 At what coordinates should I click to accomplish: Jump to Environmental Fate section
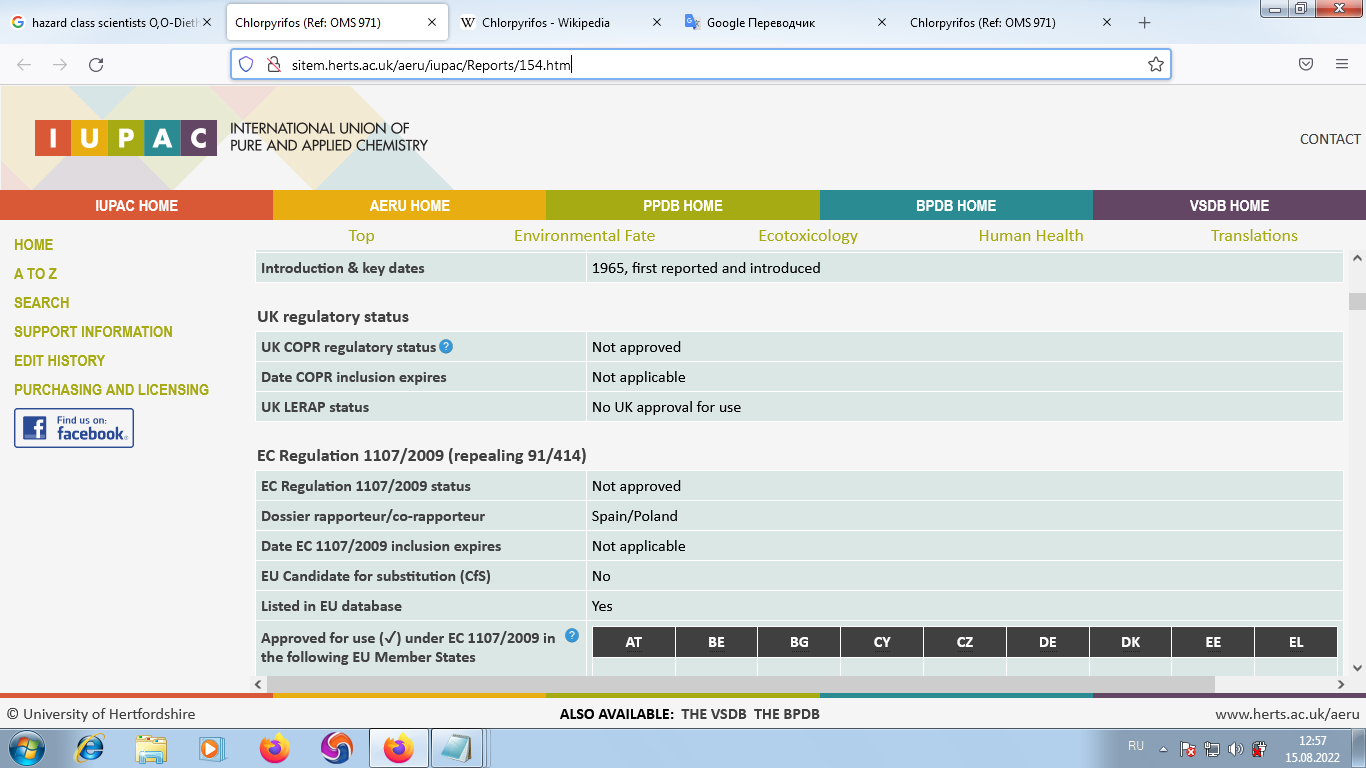coord(584,236)
